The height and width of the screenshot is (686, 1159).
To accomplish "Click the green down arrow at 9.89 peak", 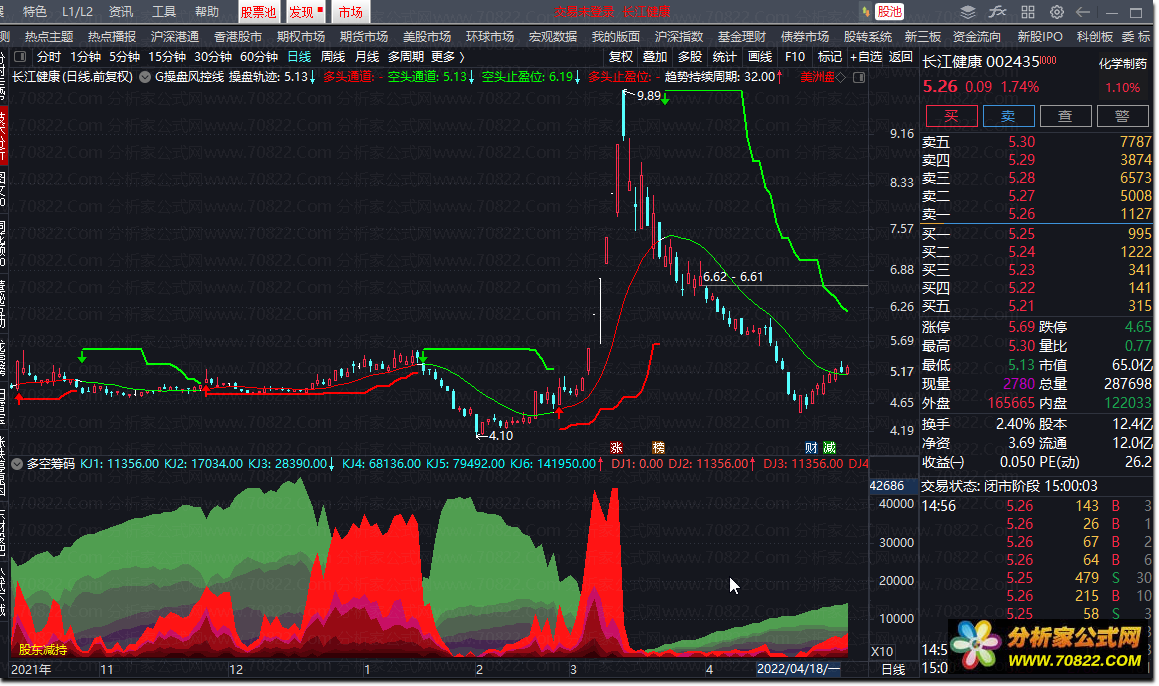I will tap(666, 98).
